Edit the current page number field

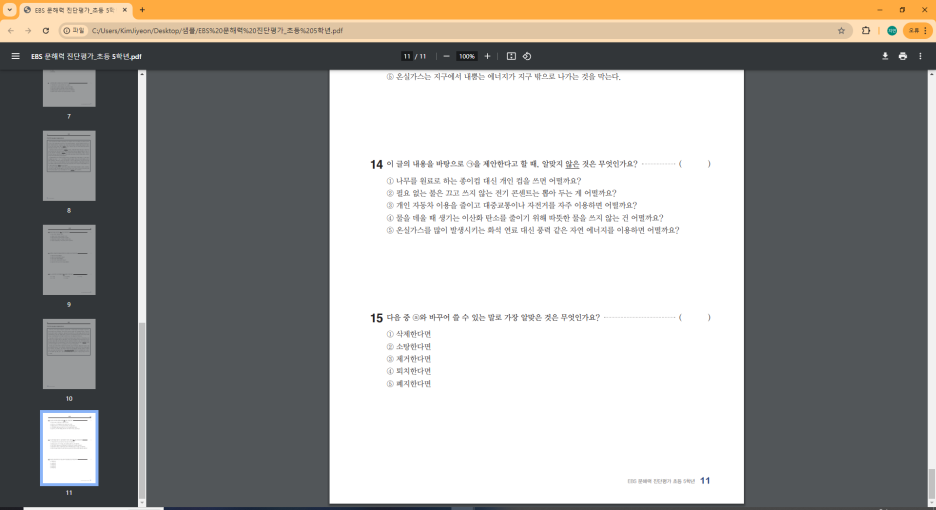[407, 56]
